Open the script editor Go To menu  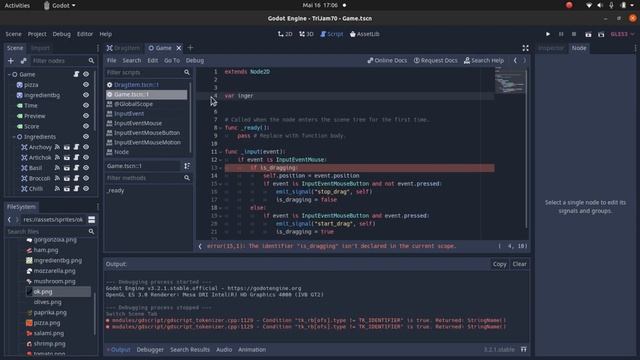[172, 60]
